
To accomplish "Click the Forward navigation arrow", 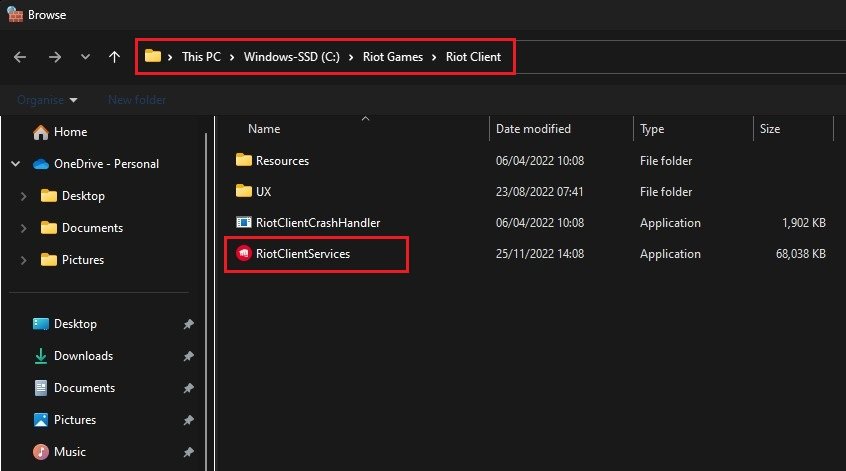I will (54, 57).
